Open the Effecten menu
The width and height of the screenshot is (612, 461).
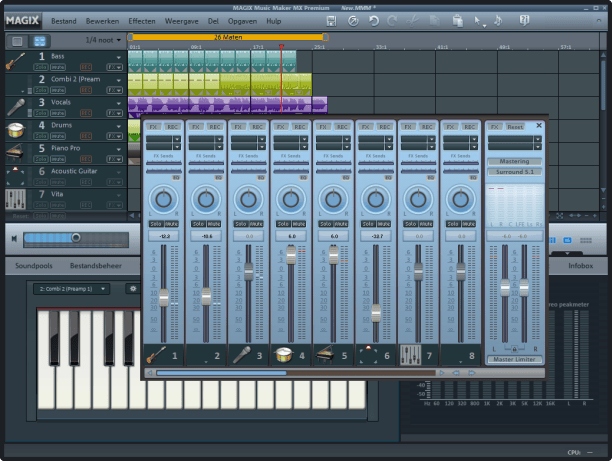(x=143, y=20)
